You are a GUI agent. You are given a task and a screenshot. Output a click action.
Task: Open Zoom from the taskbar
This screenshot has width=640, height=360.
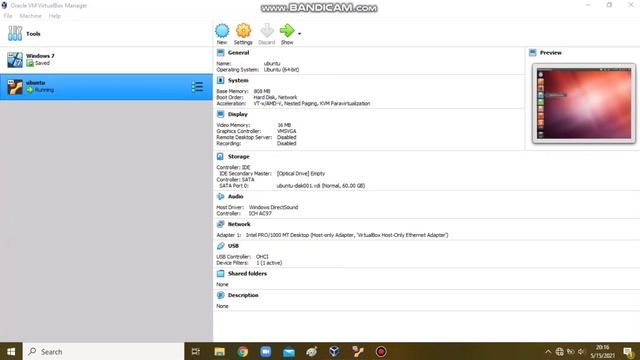click(x=266, y=351)
